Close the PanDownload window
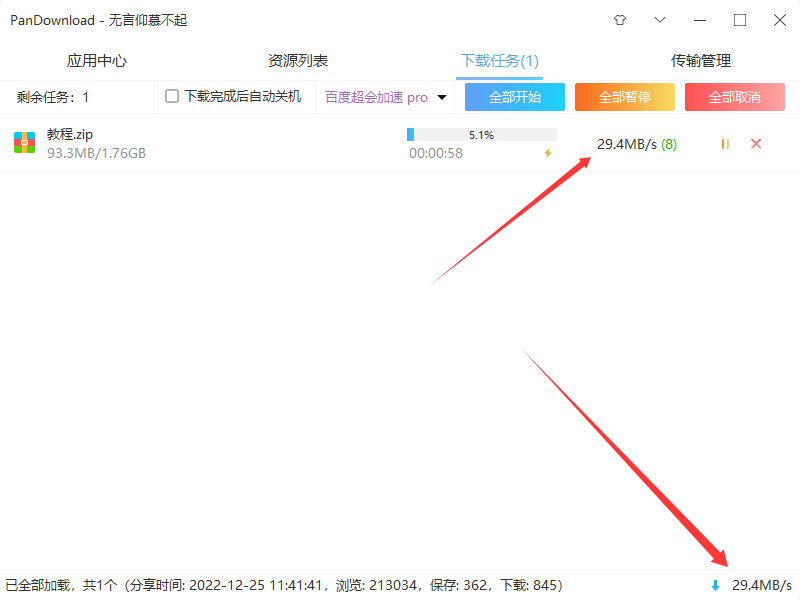Screen dimensions: 800x600 pyautogui.click(x=780, y=20)
